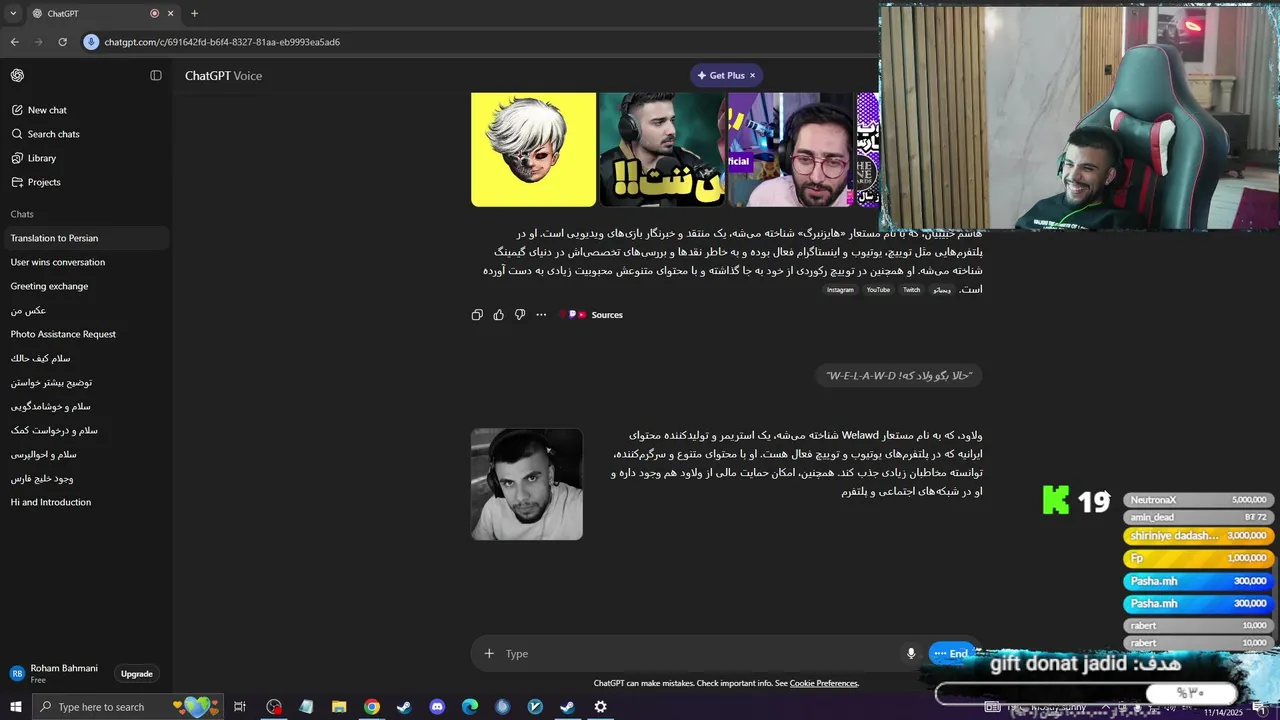The height and width of the screenshot is (720, 1280).
Task: Give the response a thumbs up
Action: (499, 315)
